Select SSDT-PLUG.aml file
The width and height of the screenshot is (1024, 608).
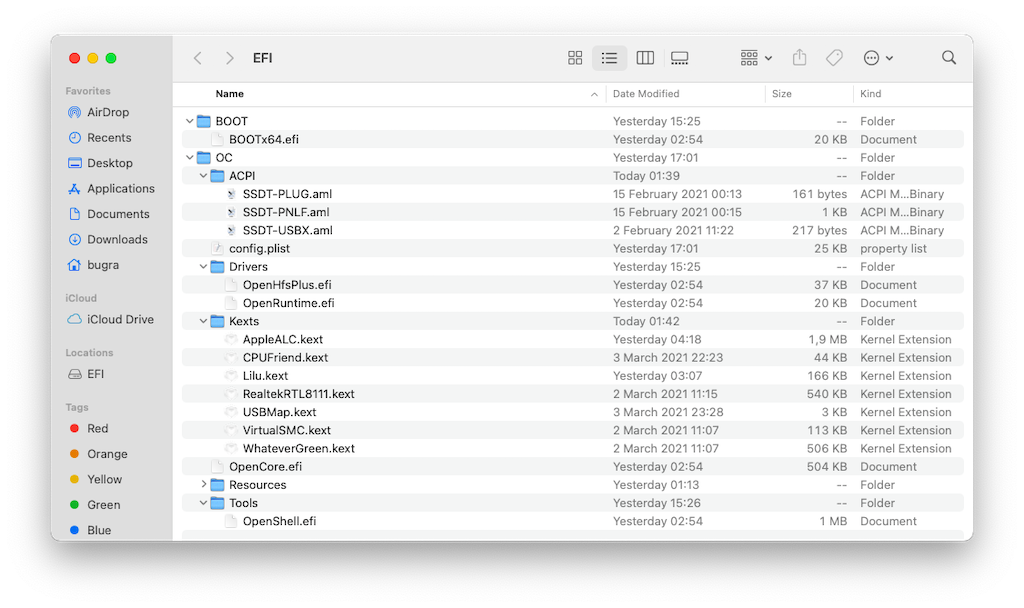coord(573,194)
